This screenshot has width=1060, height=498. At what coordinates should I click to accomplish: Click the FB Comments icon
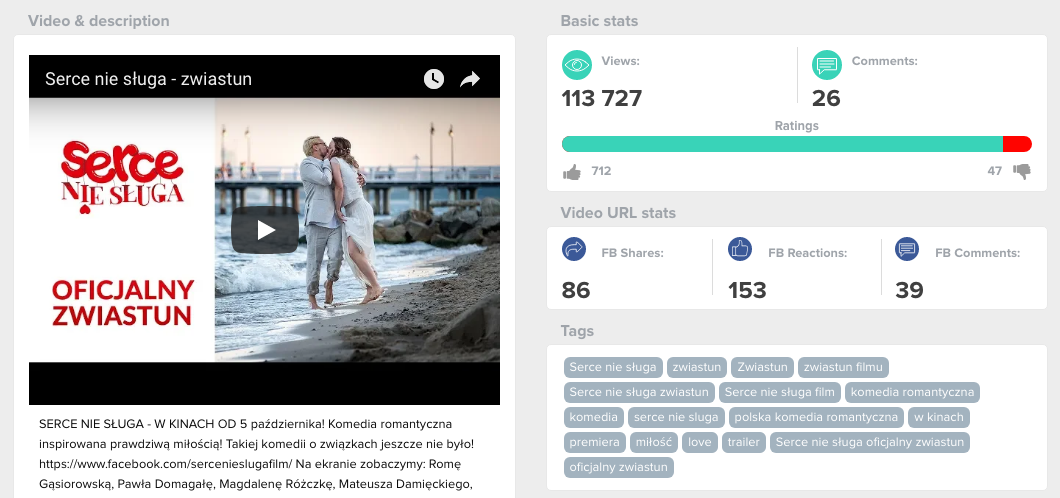coord(907,249)
